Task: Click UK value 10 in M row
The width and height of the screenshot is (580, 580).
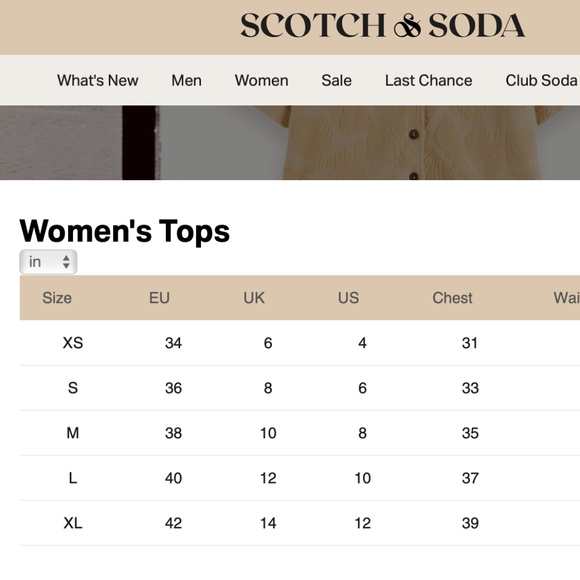Action: pyautogui.click(x=268, y=433)
